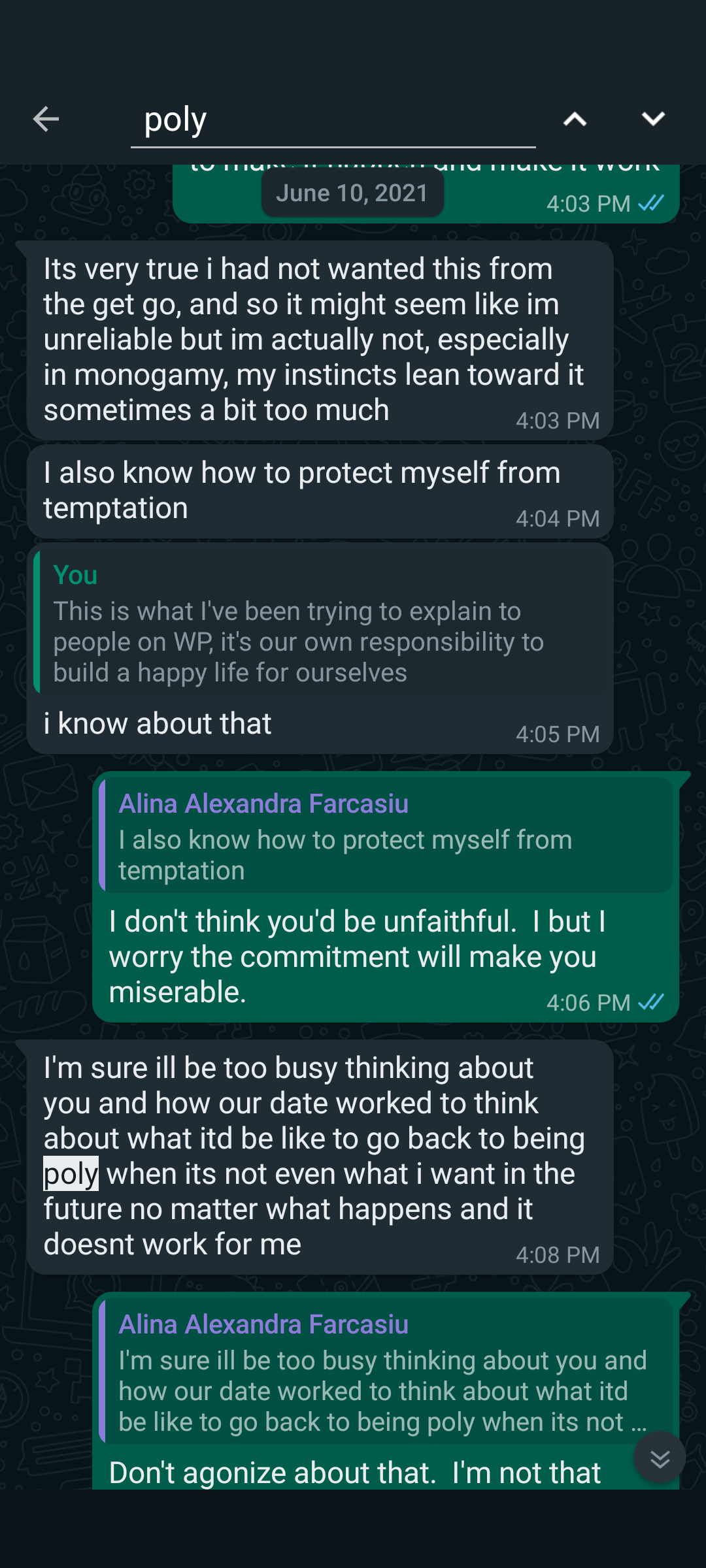
Task: Tap the back arrow to exit search
Action: pyautogui.click(x=46, y=119)
